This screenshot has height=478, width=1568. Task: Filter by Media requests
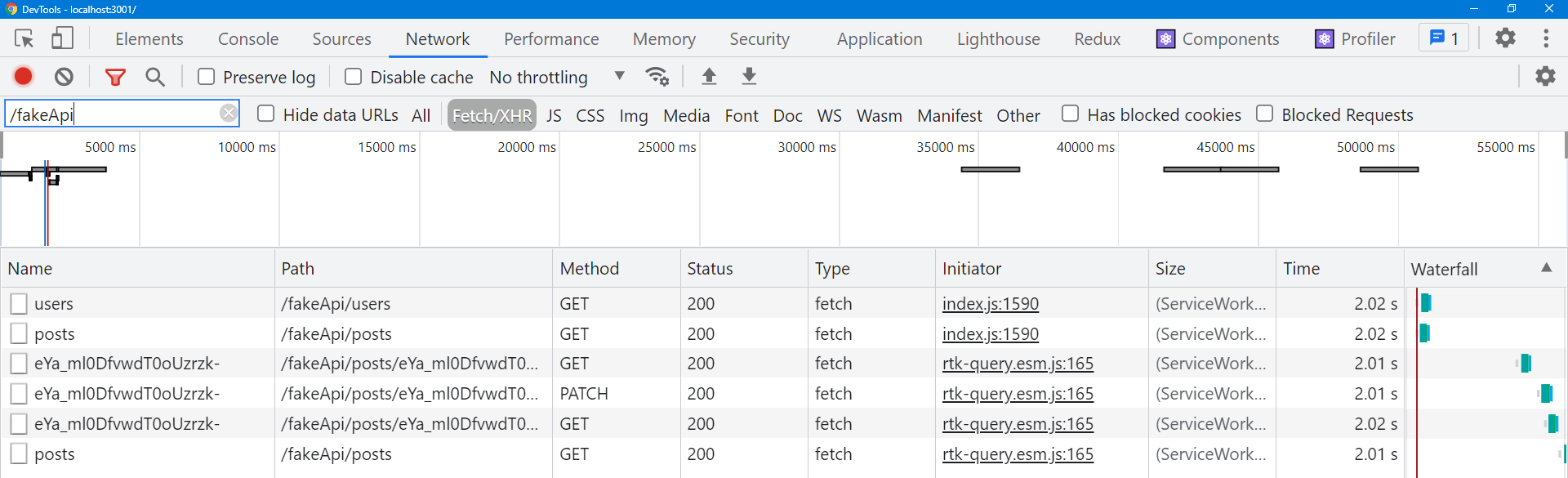pos(686,115)
